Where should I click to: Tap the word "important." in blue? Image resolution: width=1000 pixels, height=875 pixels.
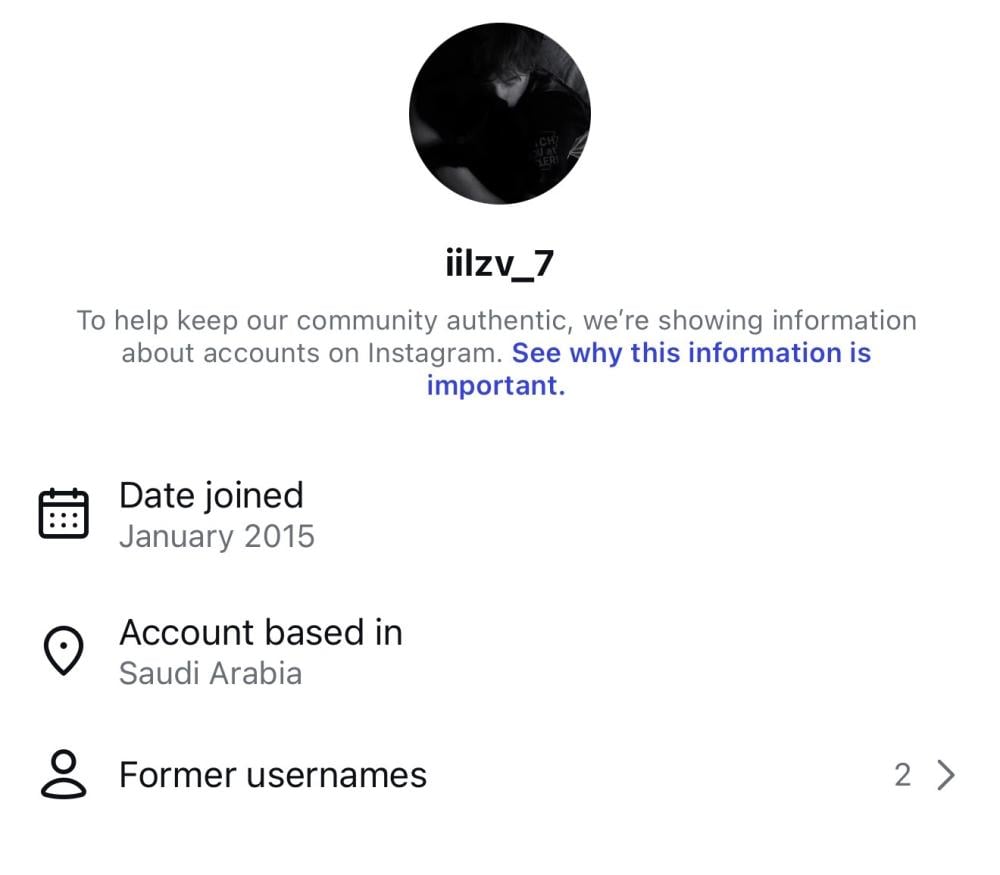coord(496,385)
